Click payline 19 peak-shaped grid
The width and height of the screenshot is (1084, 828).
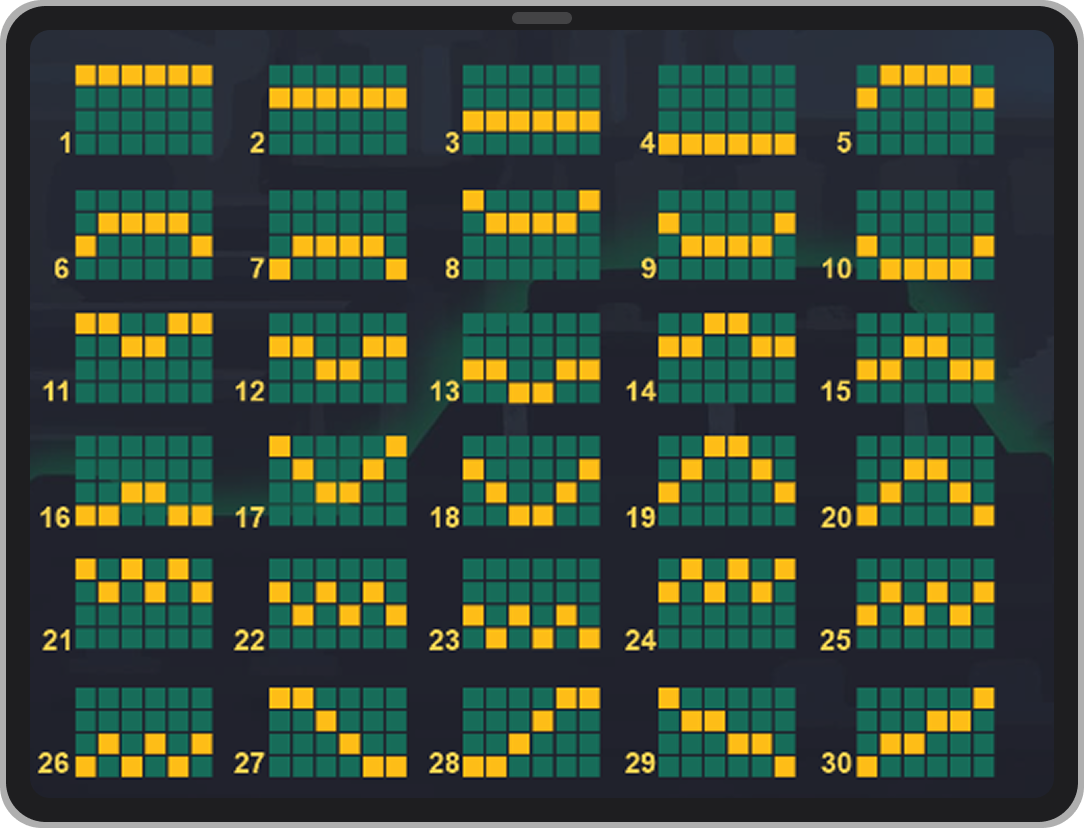pos(727,481)
